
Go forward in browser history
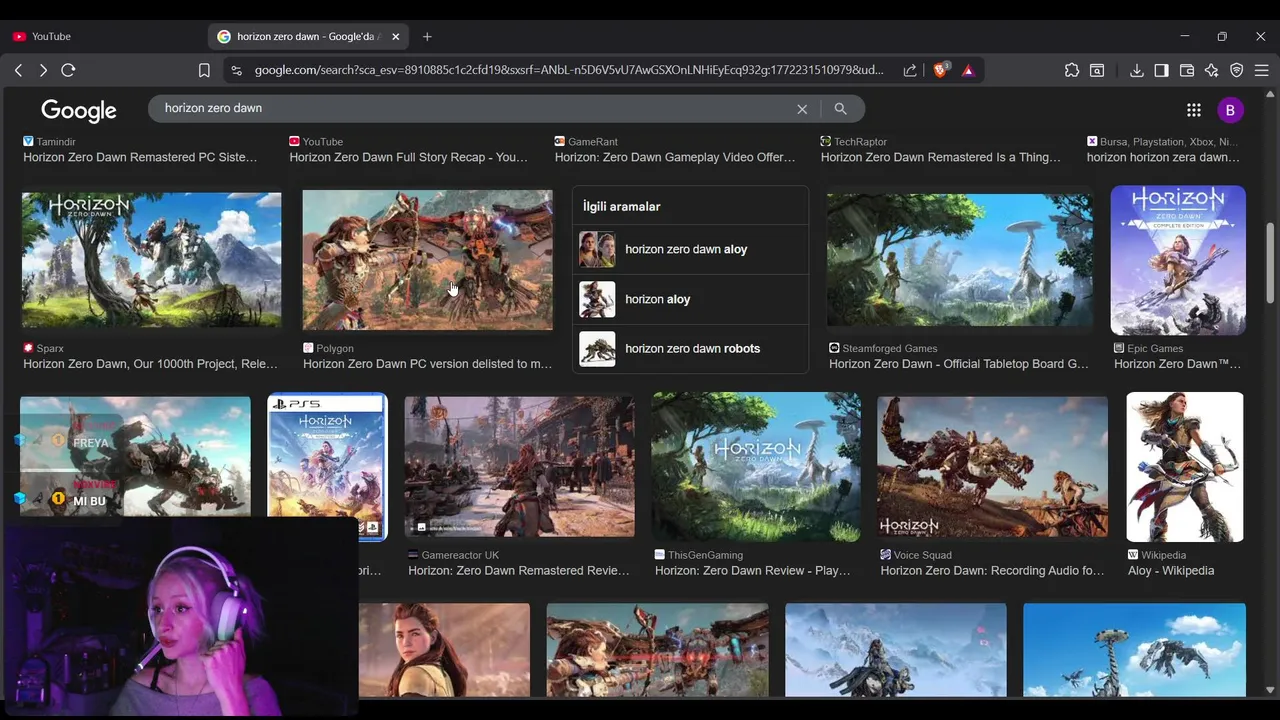43,70
